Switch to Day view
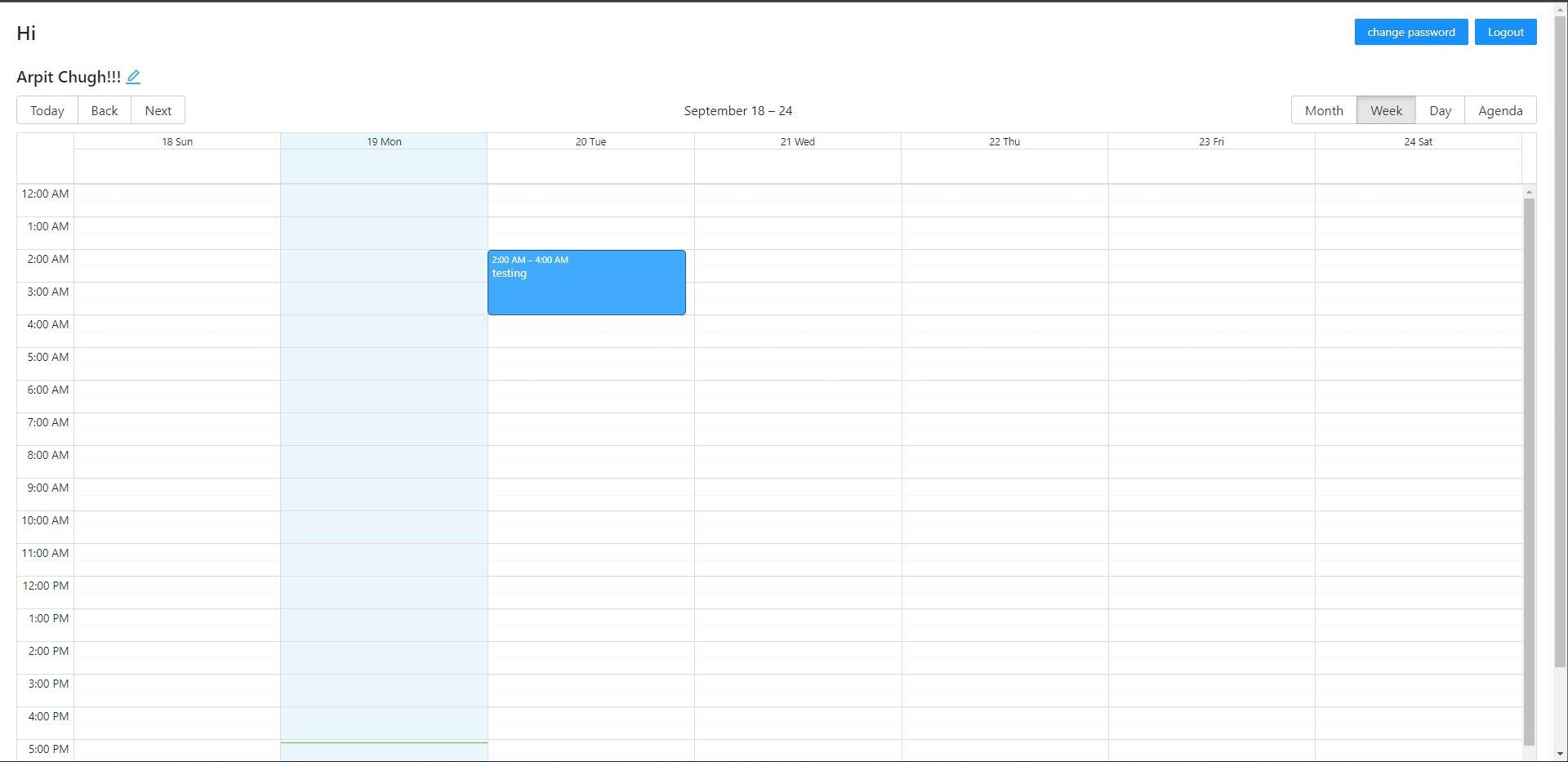 [x=1440, y=110]
